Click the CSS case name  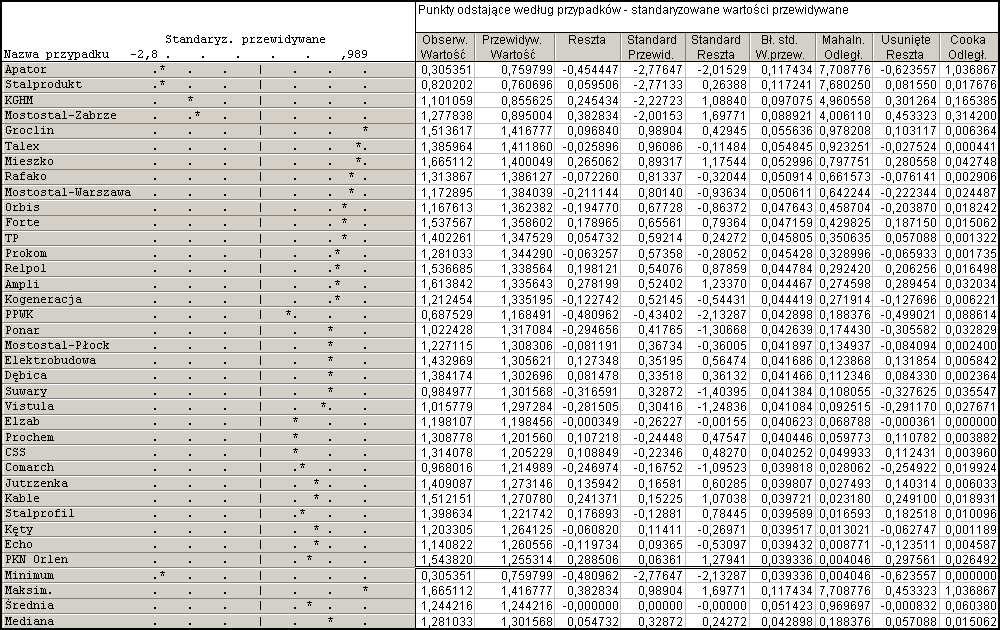pyautogui.click(x=15, y=453)
